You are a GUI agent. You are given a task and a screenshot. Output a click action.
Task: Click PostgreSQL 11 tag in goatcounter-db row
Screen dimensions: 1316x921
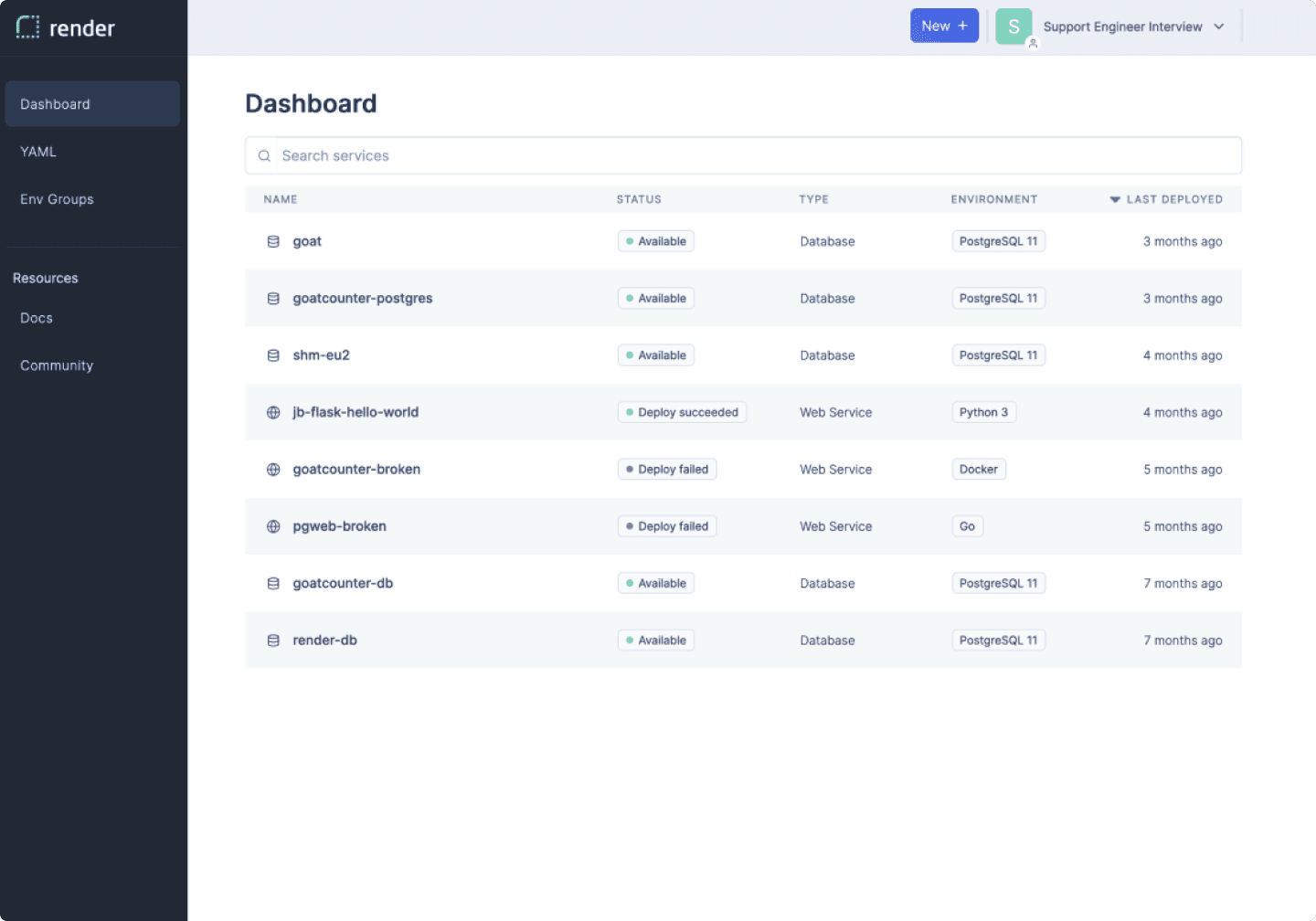tap(999, 583)
